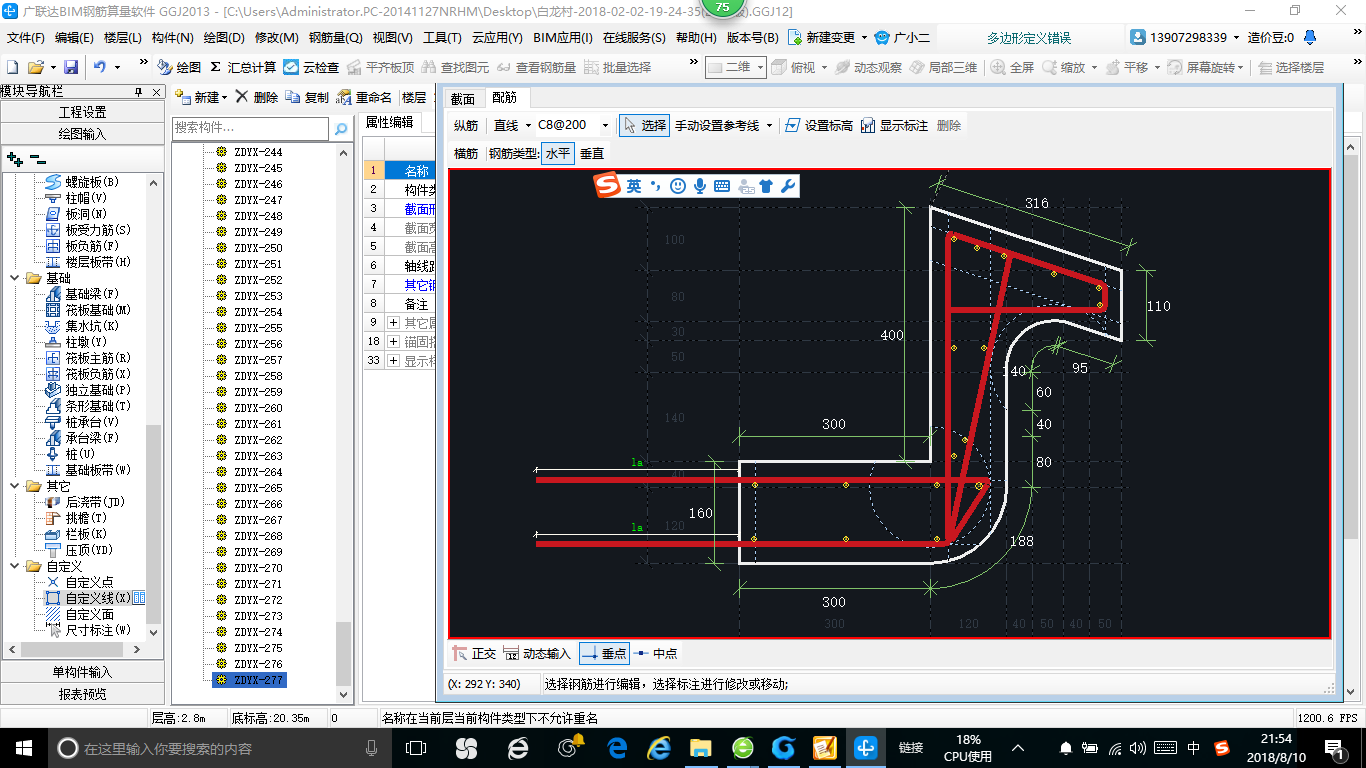Click 动态观察 orbit view tool
The width and height of the screenshot is (1366, 768).
(868, 67)
